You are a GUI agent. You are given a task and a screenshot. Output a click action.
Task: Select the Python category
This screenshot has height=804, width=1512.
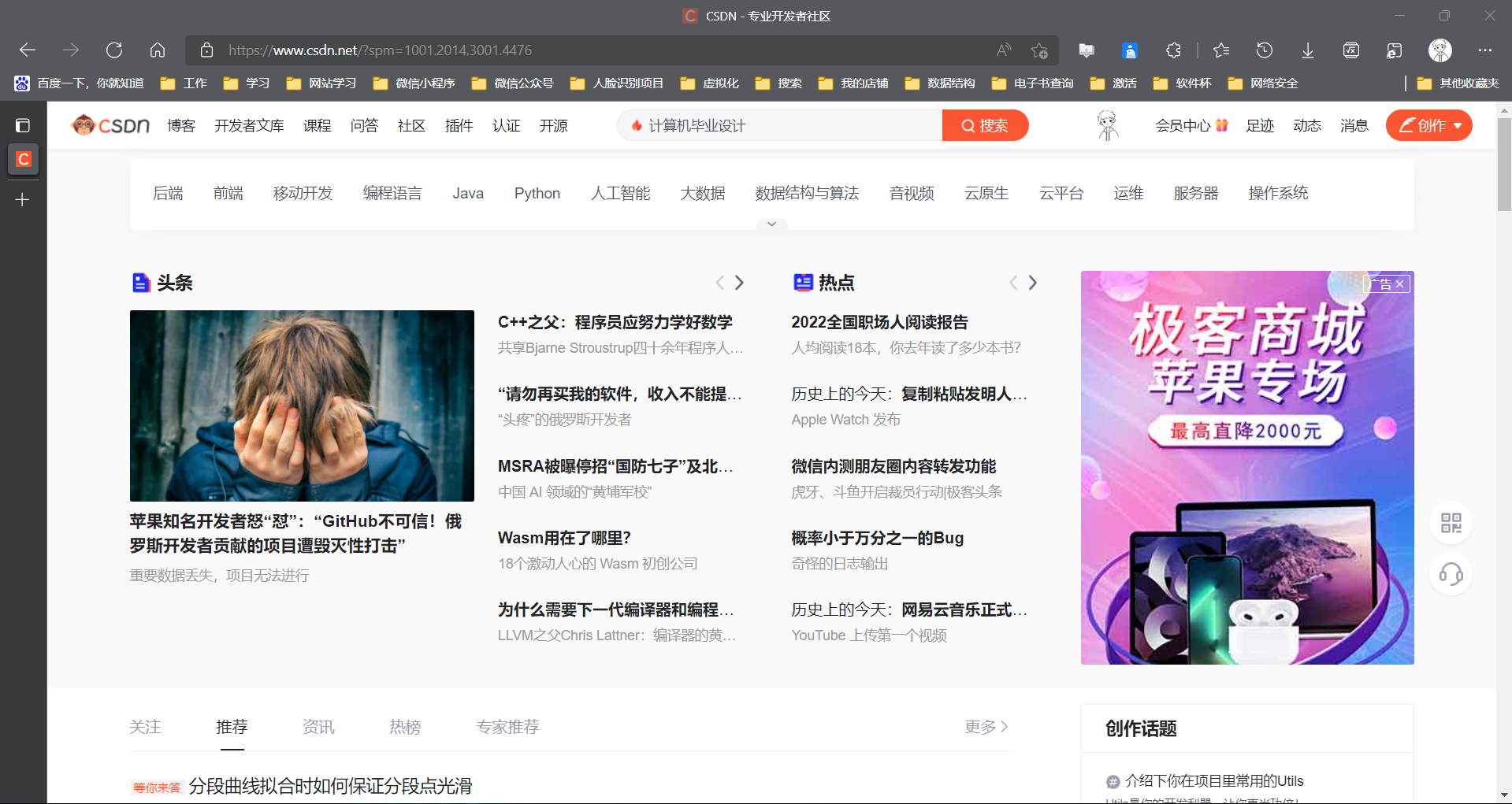[x=537, y=194]
